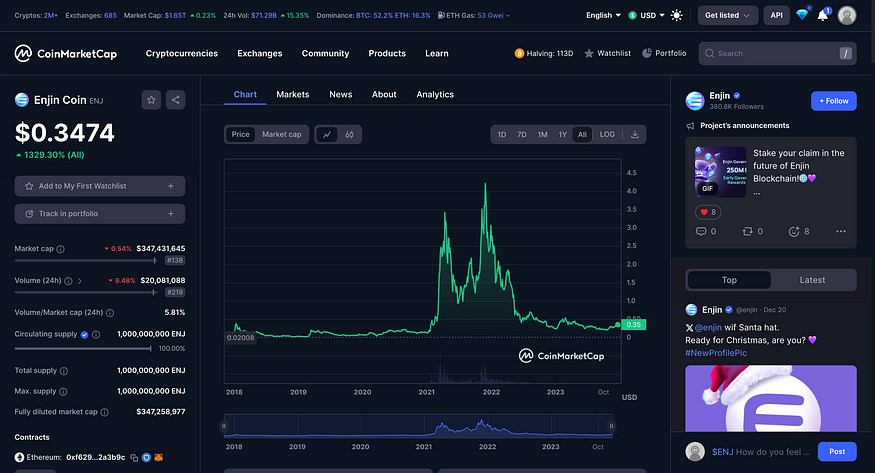Click in the Search field

coord(777,54)
